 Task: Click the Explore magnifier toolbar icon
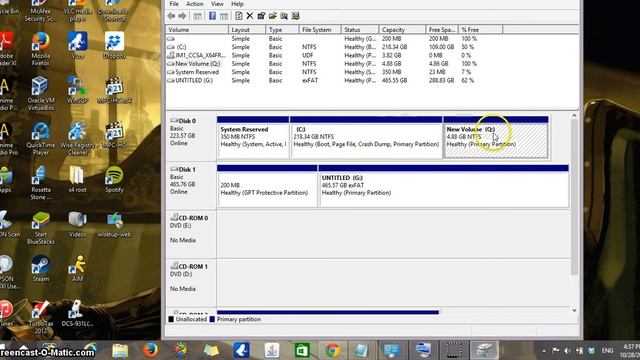[x=284, y=16]
